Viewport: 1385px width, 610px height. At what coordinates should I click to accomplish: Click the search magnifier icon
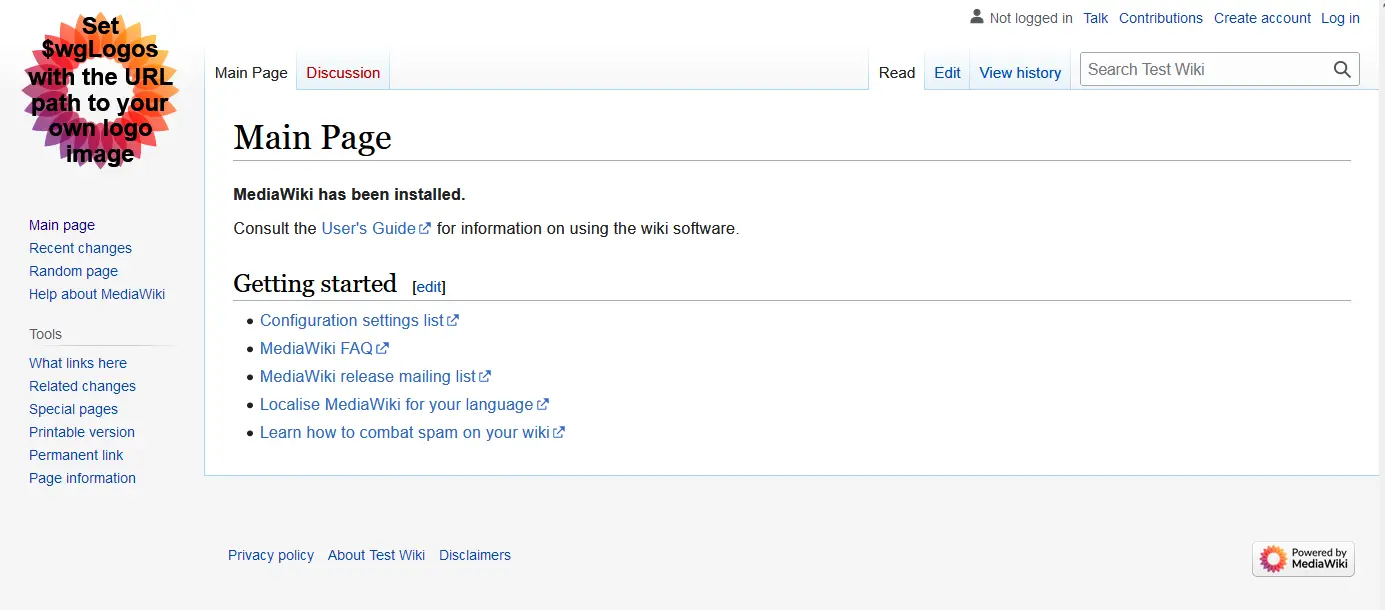pos(1342,69)
